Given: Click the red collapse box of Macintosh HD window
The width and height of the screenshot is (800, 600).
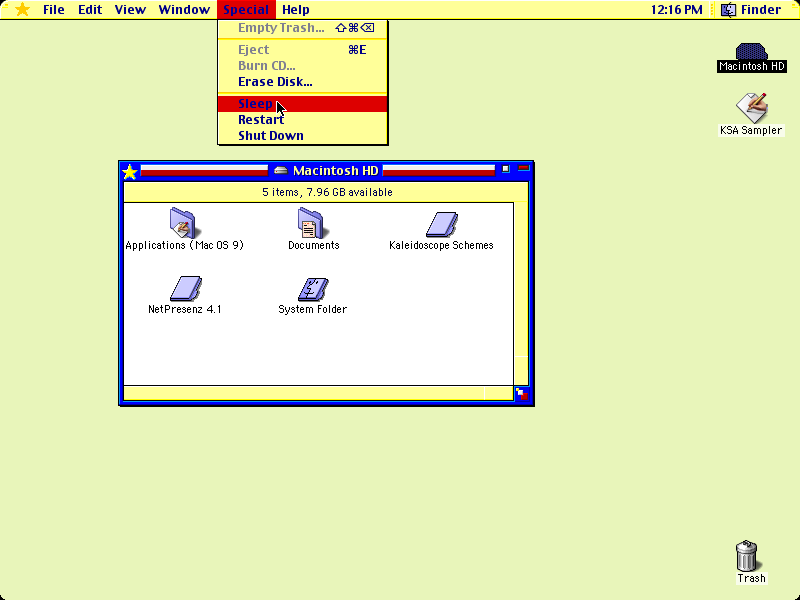Looking at the screenshot, I should [523, 168].
